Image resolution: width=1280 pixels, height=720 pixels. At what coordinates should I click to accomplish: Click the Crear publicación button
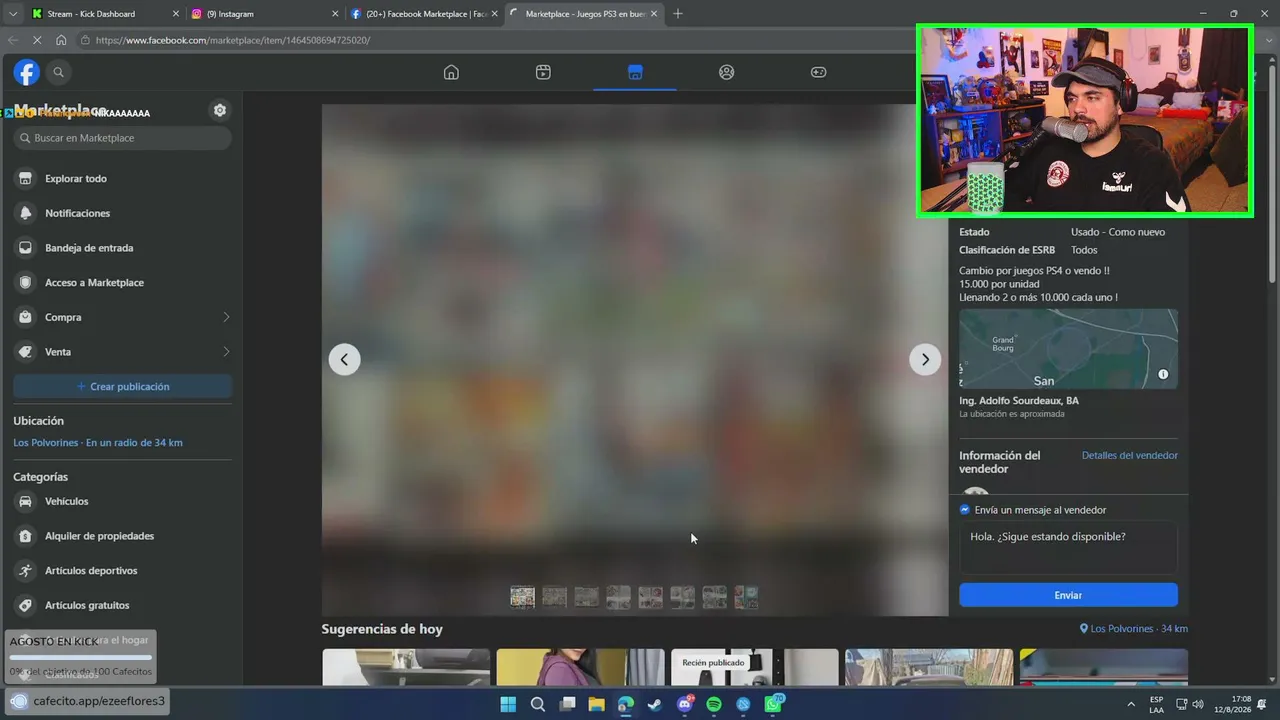click(123, 386)
